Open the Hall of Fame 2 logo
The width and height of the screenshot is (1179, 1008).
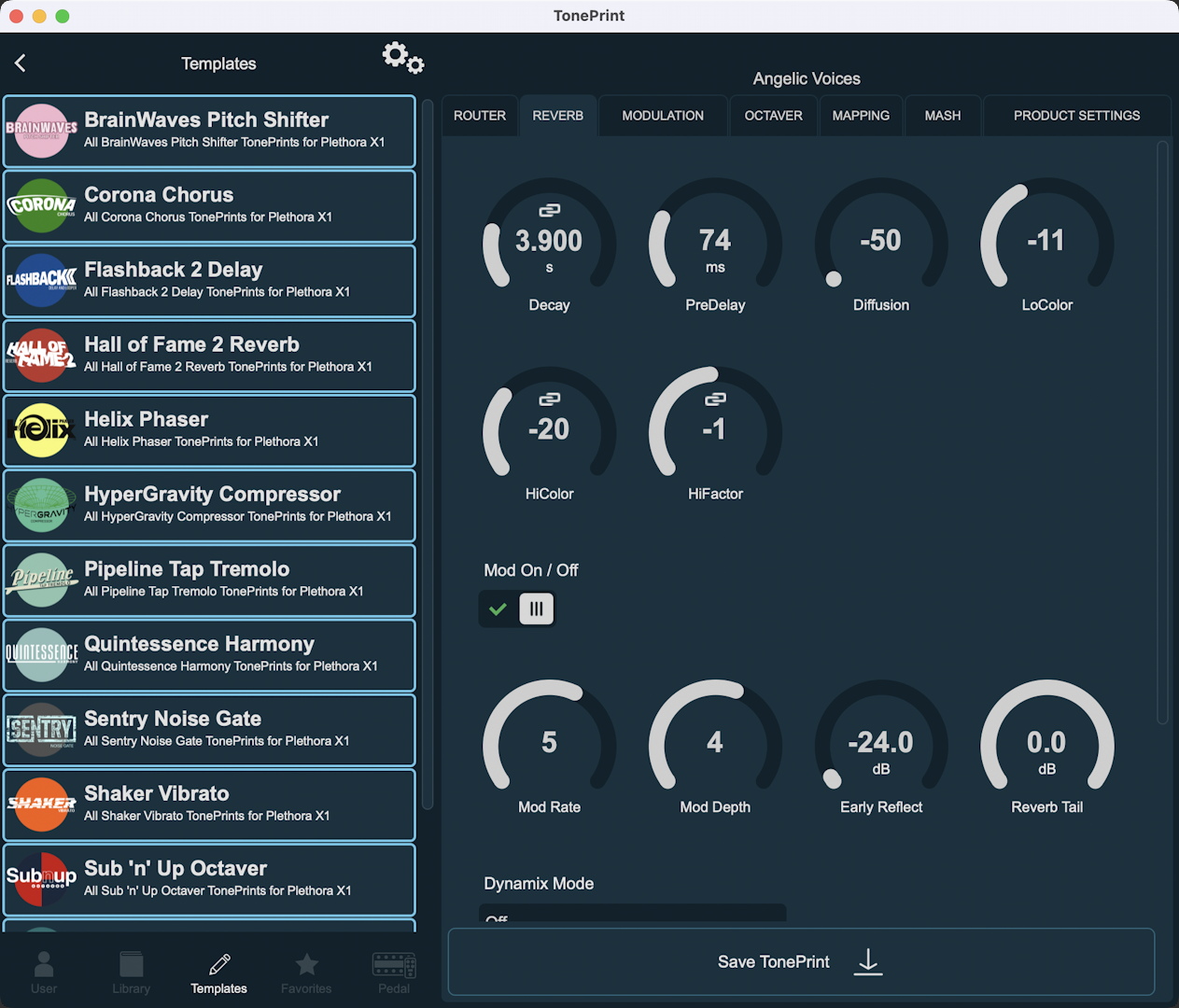42,355
